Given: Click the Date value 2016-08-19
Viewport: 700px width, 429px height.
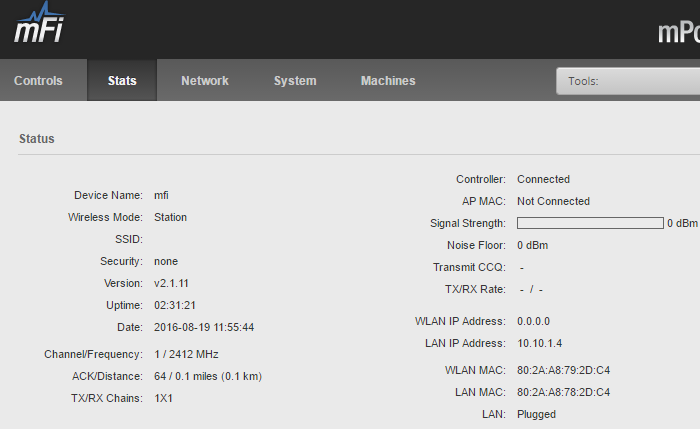Looking at the screenshot, I should click(204, 327).
